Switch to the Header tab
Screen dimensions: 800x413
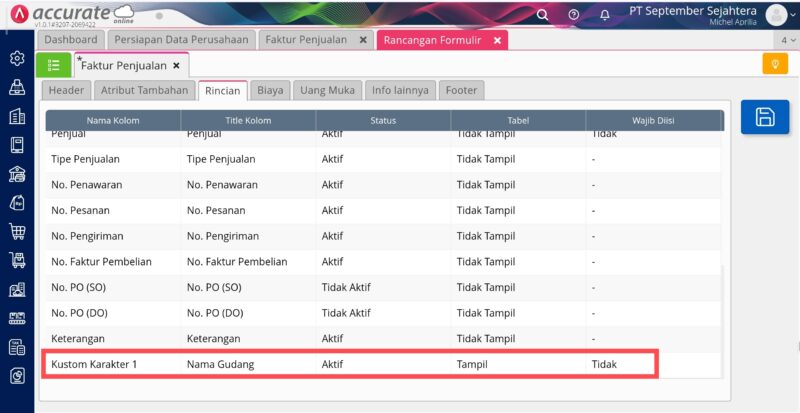pyautogui.click(x=66, y=90)
